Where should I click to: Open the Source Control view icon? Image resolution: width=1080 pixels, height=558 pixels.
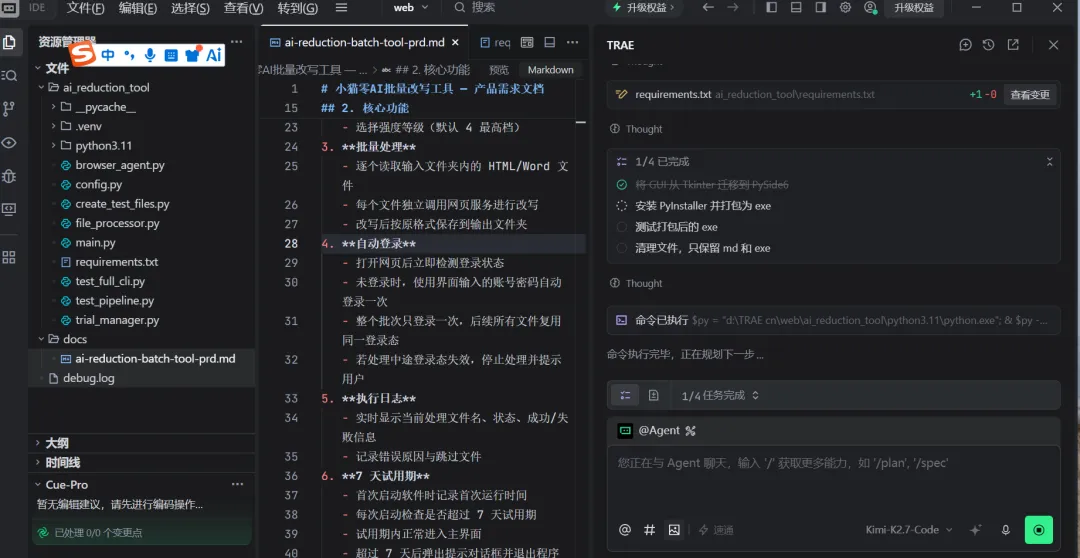9,109
